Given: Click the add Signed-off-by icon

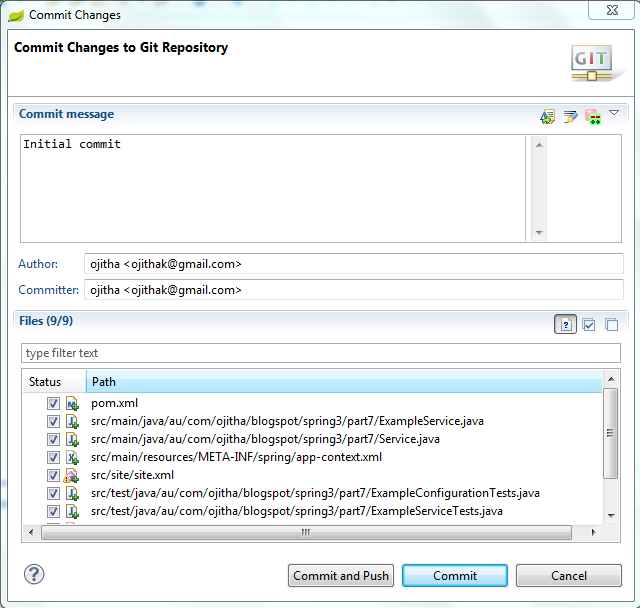Looking at the screenshot, I should (x=570, y=117).
